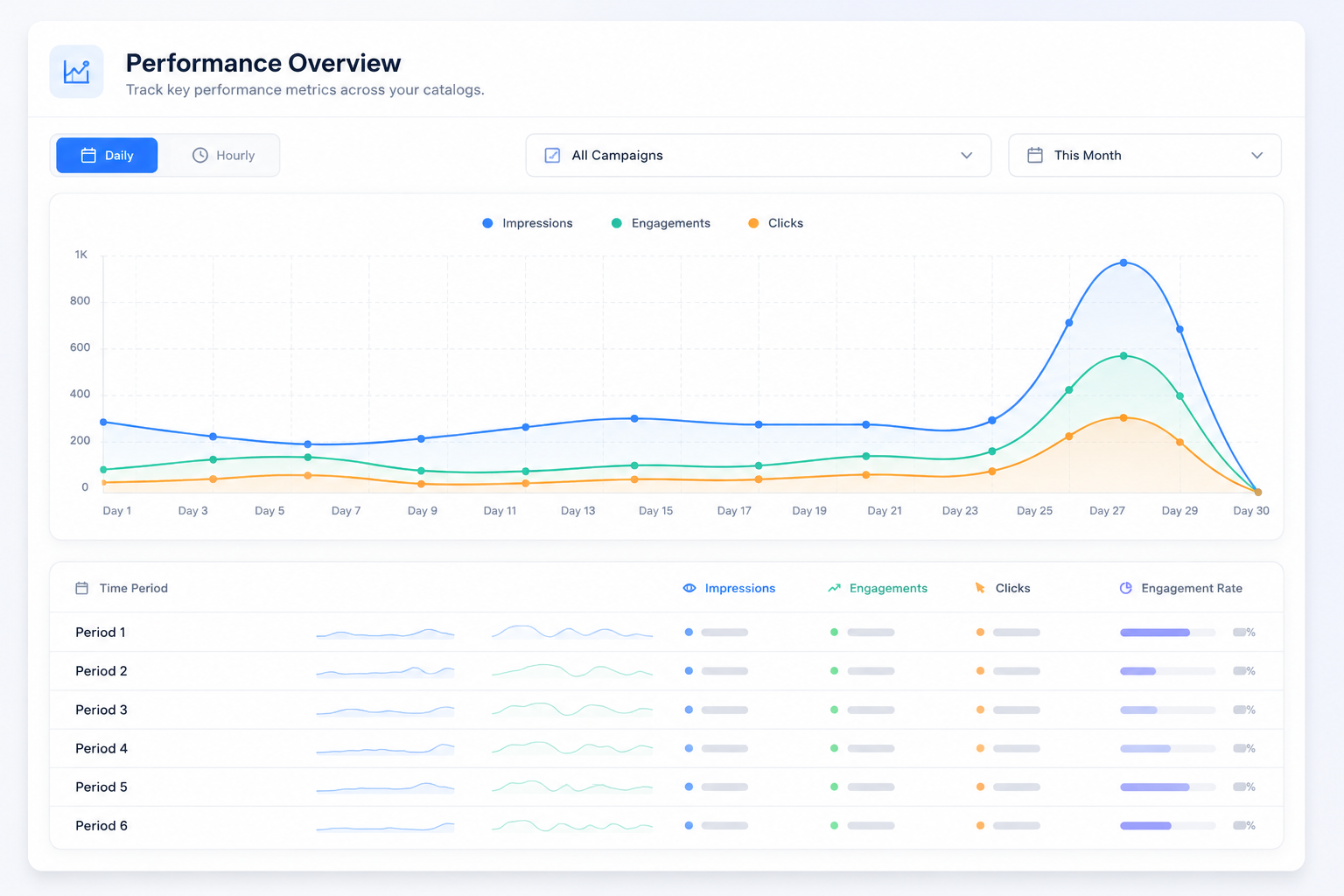Image resolution: width=1344 pixels, height=896 pixels.
Task: Click the All Campaigns chart icon
Action: point(552,155)
